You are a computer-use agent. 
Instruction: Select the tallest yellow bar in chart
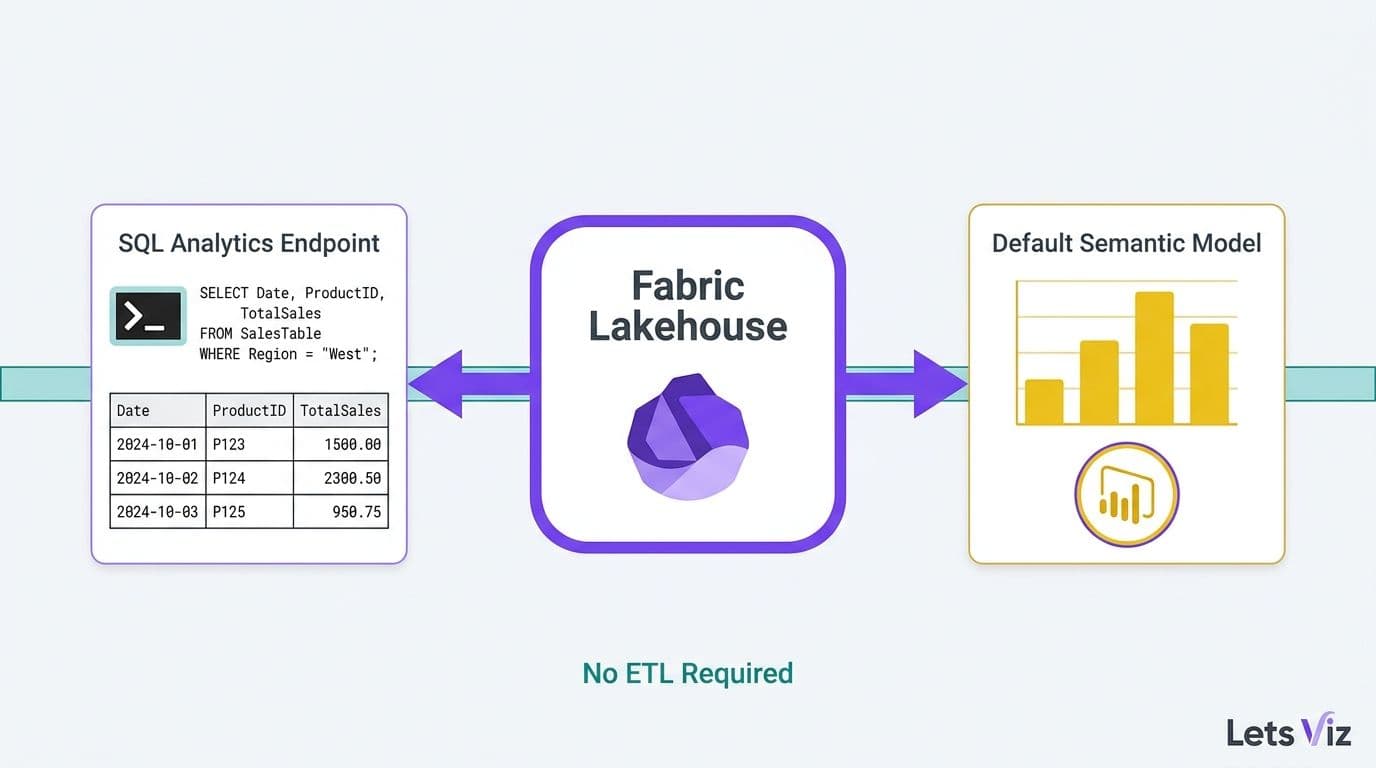click(1154, 358)
